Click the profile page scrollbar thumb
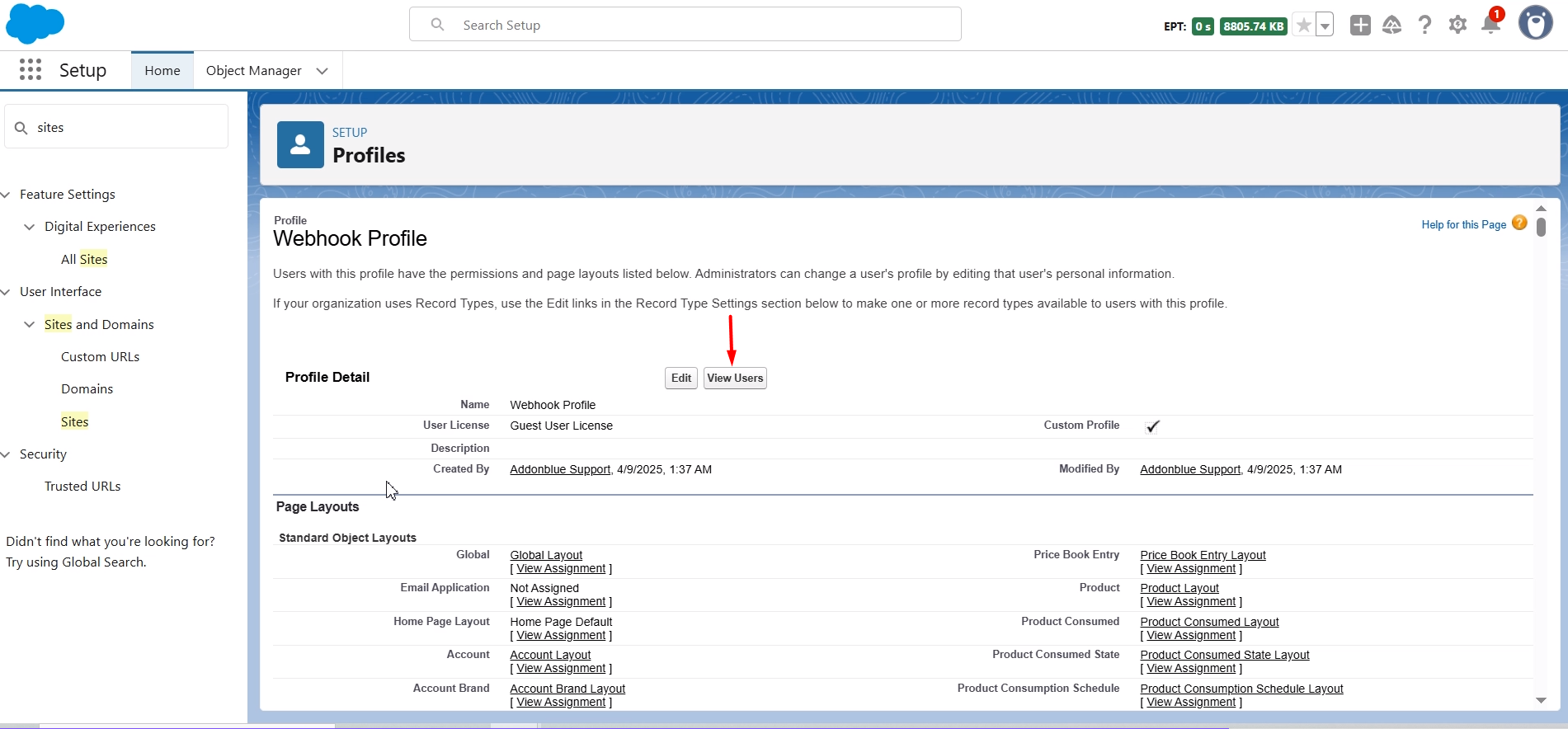Viewport: 1568px width, 729px height. point(1541,226)
